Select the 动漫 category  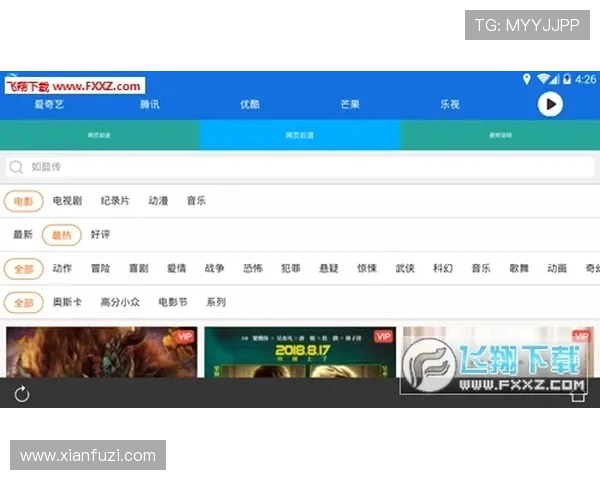pos(158,201)
